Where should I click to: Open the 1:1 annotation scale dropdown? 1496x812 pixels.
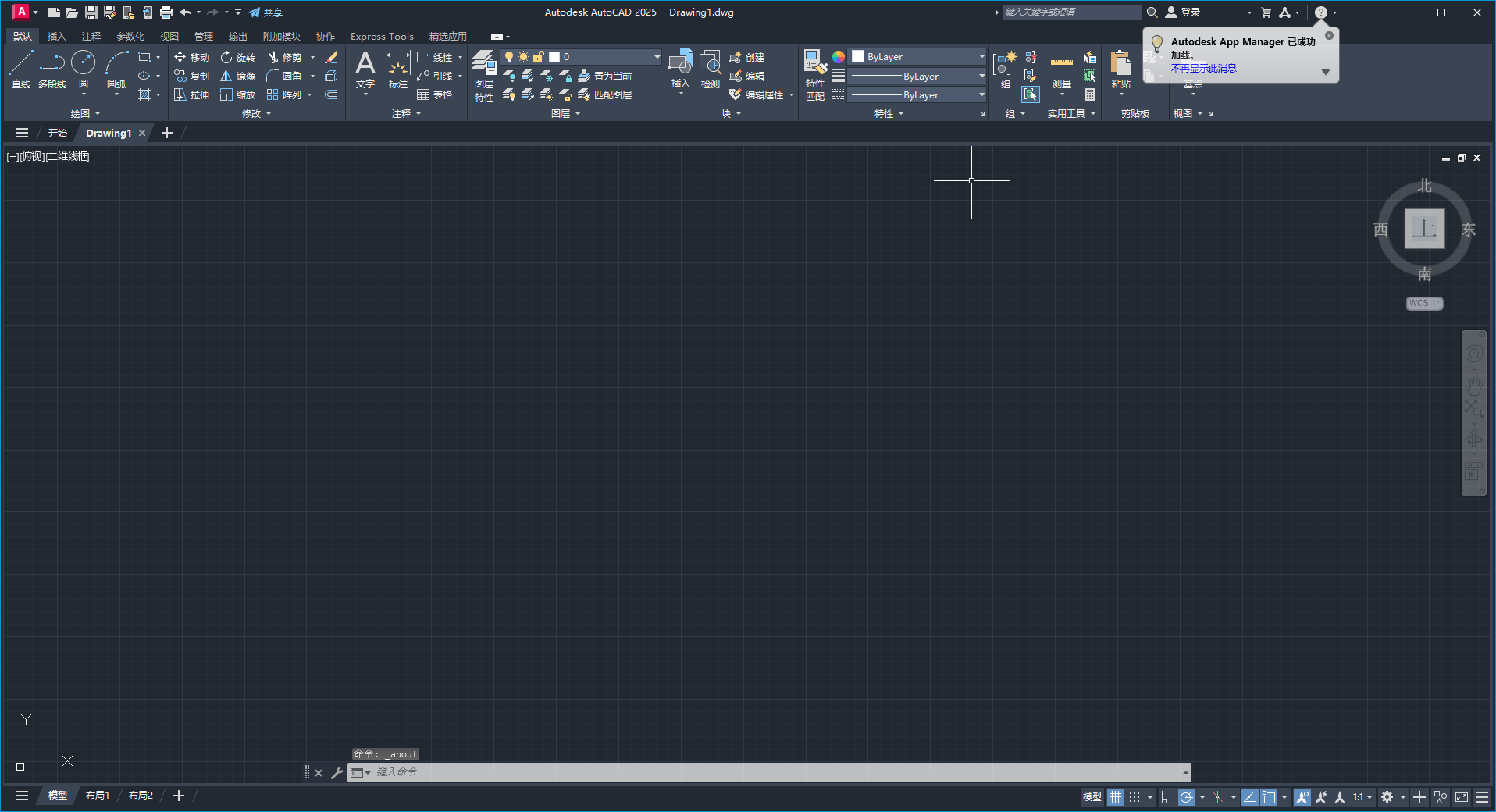click(1362, 797)
